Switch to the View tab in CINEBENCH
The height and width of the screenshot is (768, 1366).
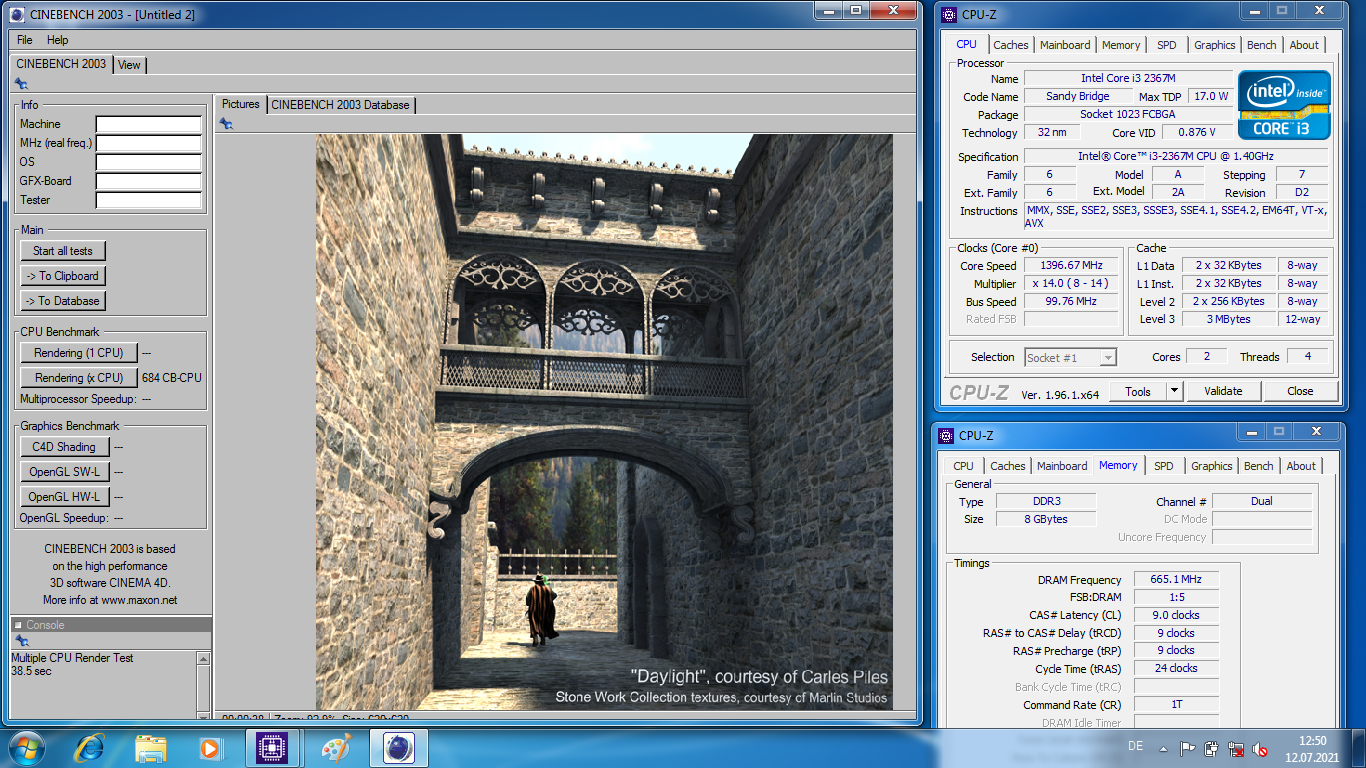129,65
